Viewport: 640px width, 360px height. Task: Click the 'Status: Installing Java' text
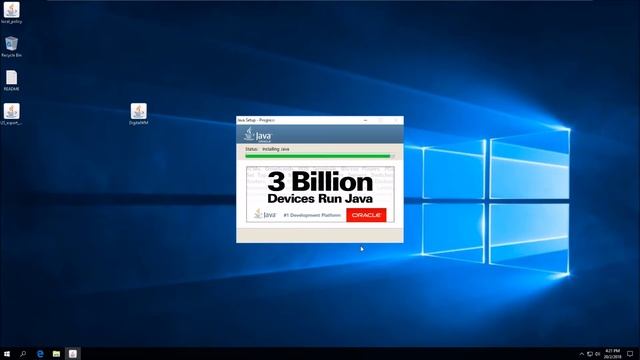[x=267, y=149]
